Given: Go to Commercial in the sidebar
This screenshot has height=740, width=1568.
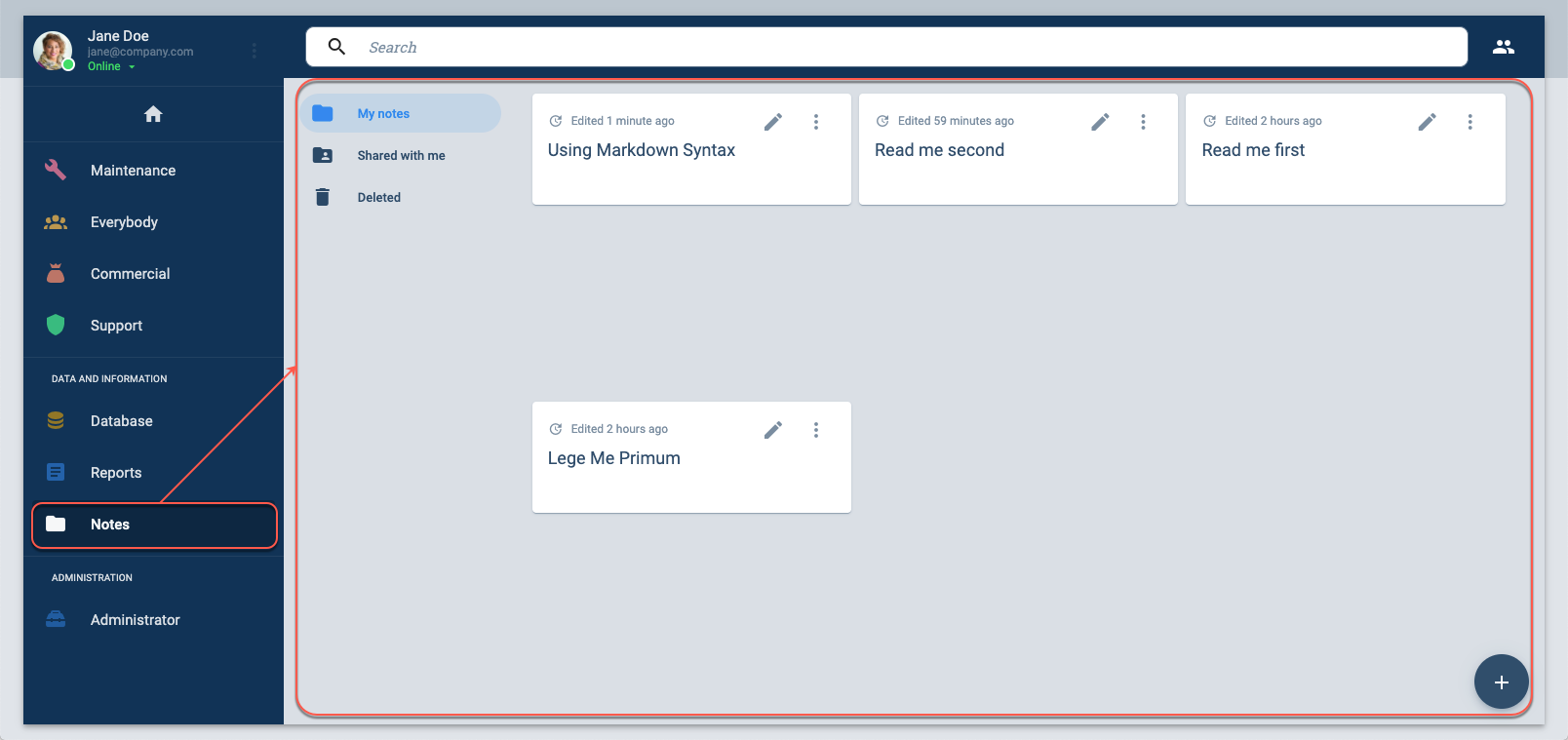Looking at the screenshot, I should [154, 274].
